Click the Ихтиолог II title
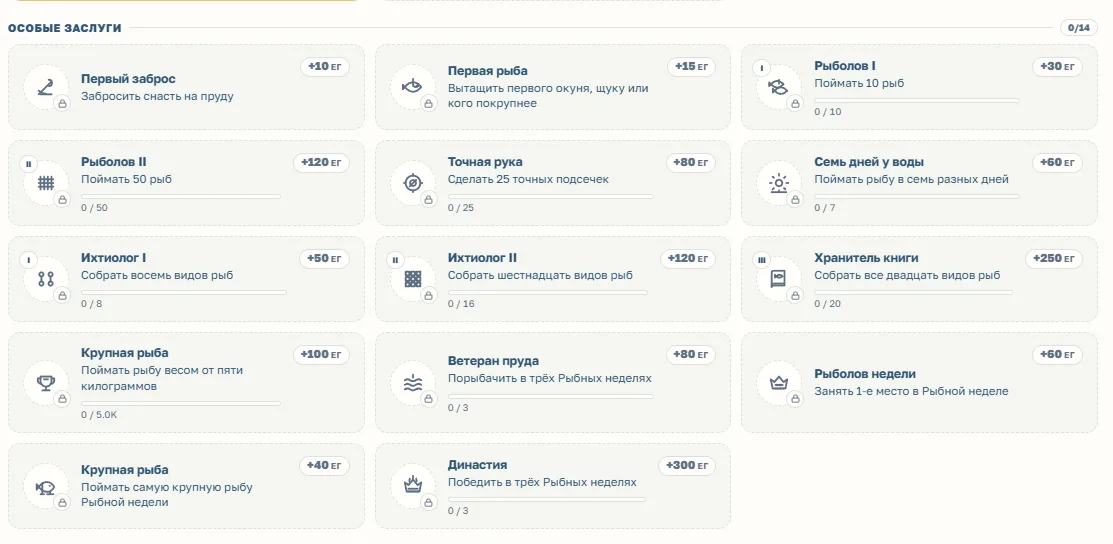The image size is (1113, 544). point(482,258)
